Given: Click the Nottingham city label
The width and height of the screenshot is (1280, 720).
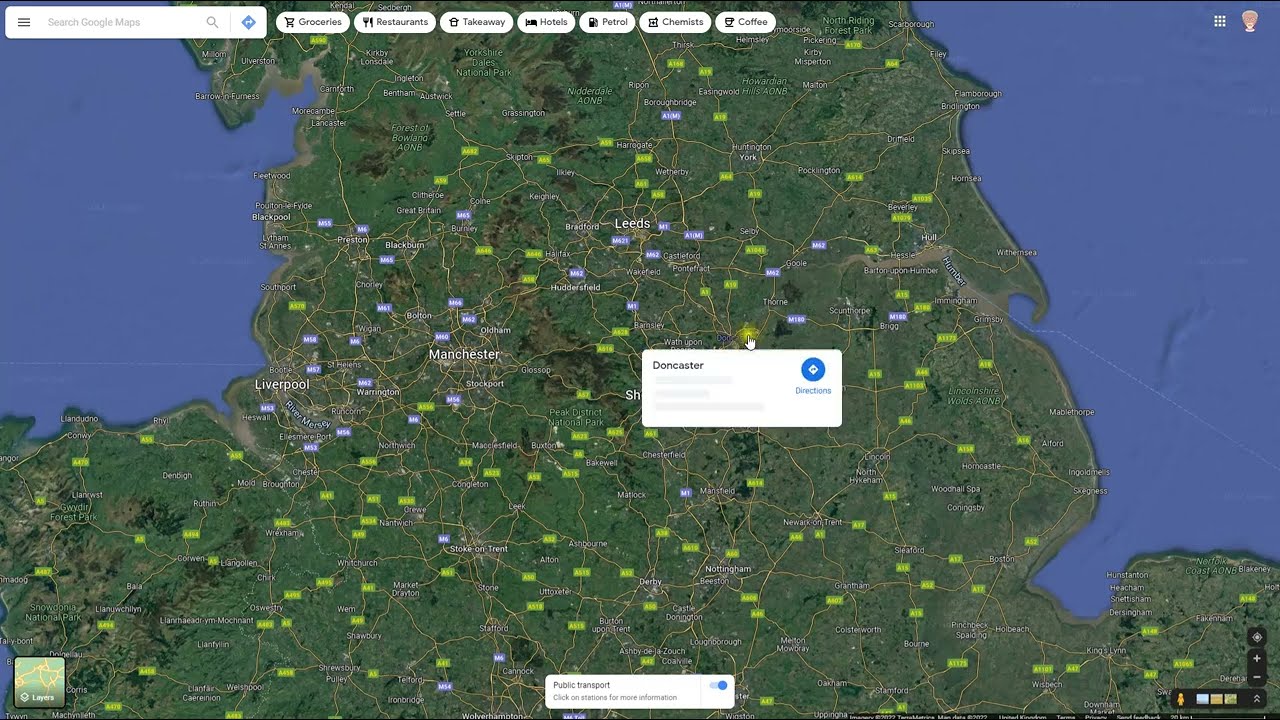Looking at the screenshot, I should click(727, 569).
